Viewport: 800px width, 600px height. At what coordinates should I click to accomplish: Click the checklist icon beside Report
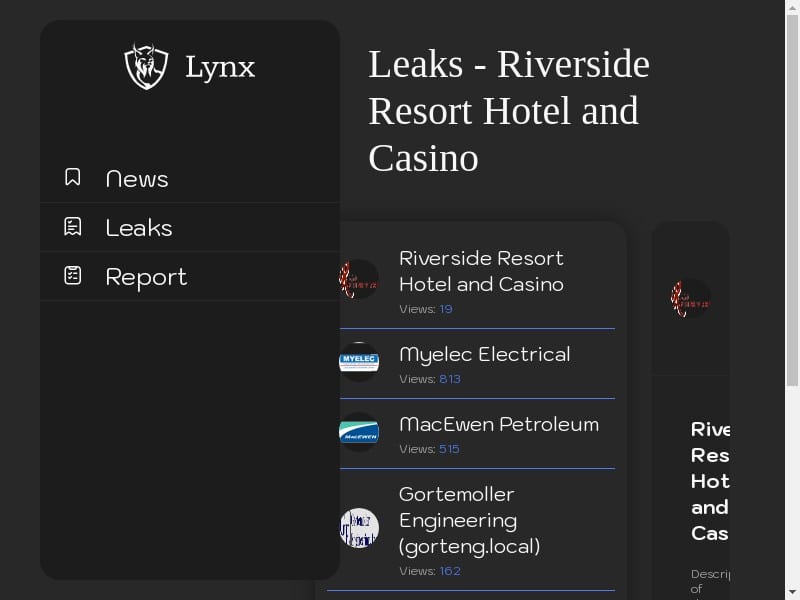tap(72, 276)
